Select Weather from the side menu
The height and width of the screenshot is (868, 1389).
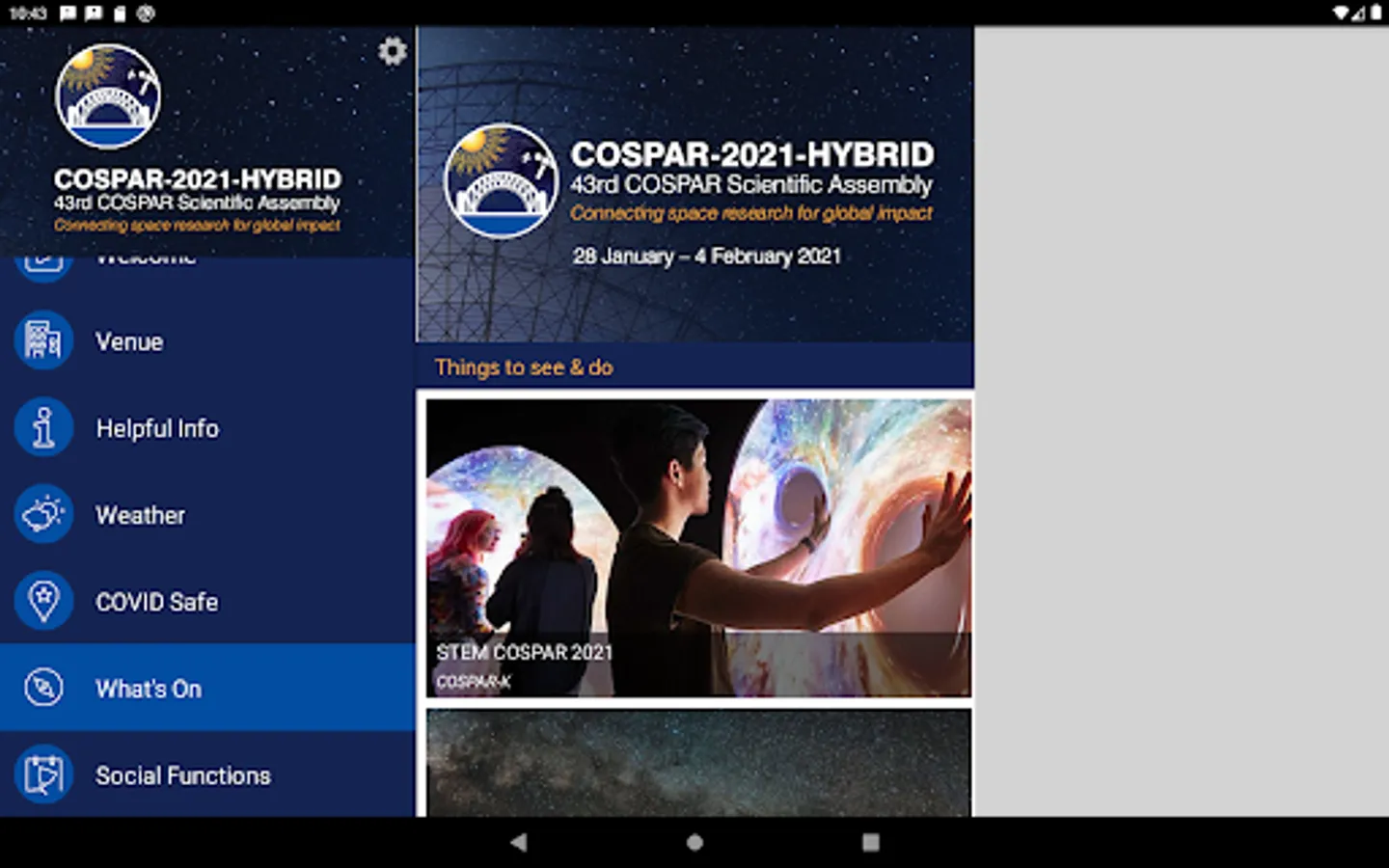coord(207,515)
